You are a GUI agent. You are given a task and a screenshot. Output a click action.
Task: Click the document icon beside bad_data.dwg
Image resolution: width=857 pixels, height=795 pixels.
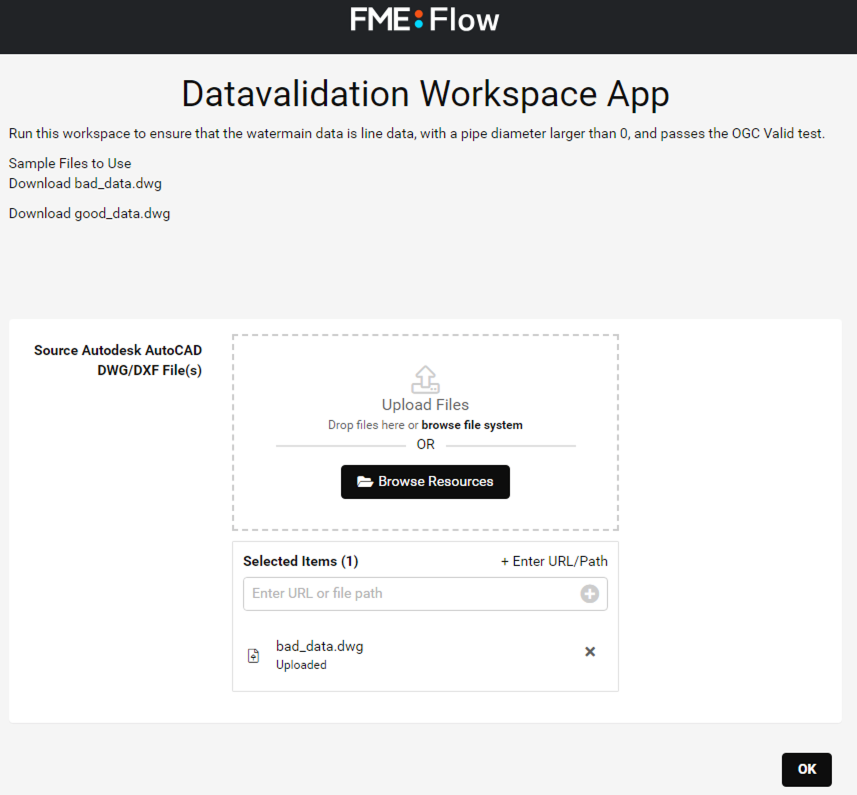point(253,654)
